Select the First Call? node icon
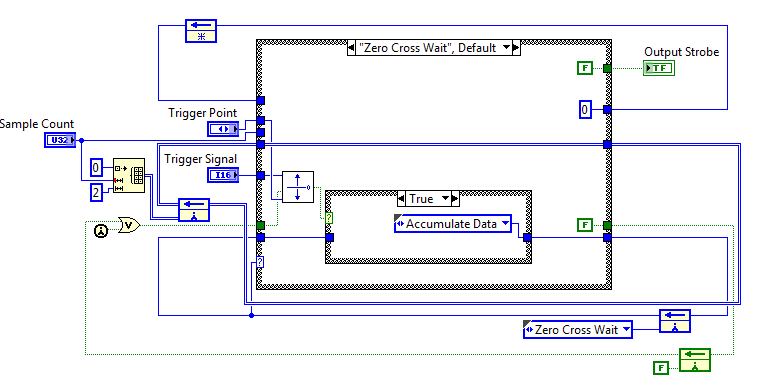The width and height of the screenshot is (761, 385). [x=101, y=231]
